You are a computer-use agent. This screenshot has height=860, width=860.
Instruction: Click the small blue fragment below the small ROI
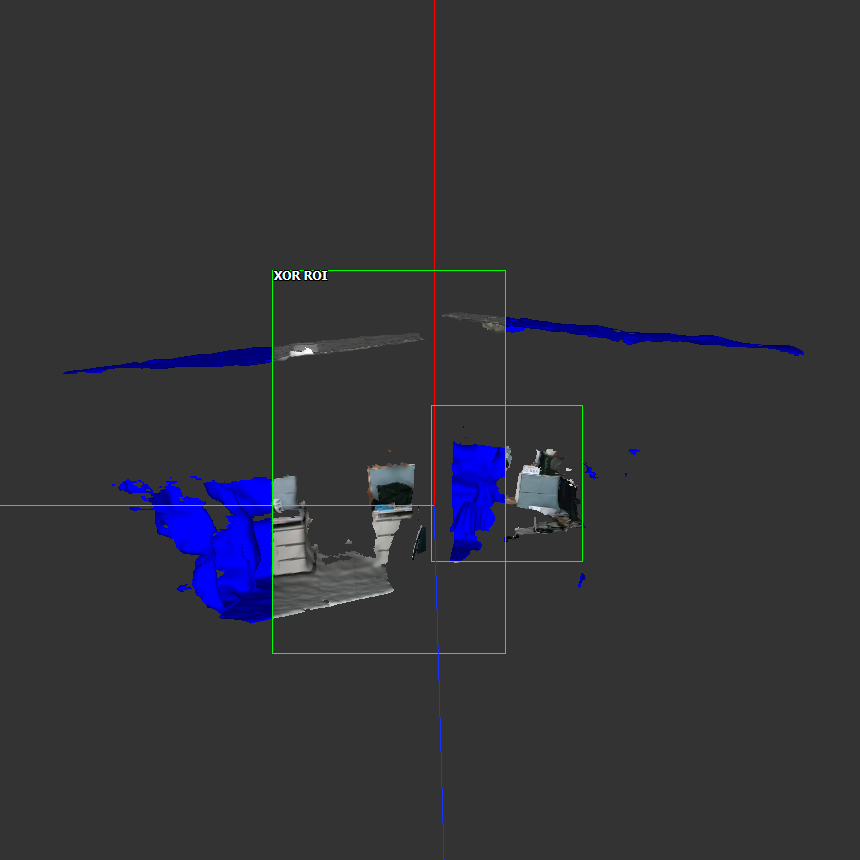582,579
